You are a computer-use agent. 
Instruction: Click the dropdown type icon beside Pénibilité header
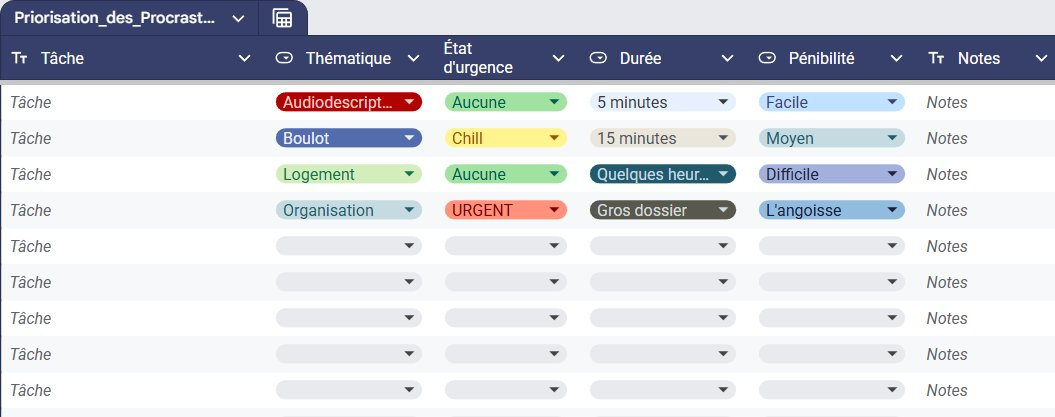click(x=767, y=59)
